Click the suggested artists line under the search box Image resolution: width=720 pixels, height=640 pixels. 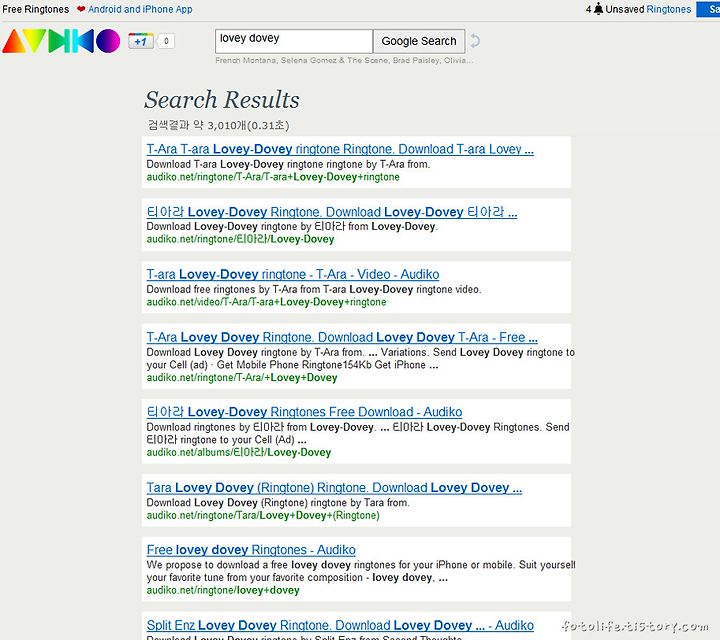[x=344, y=60]
